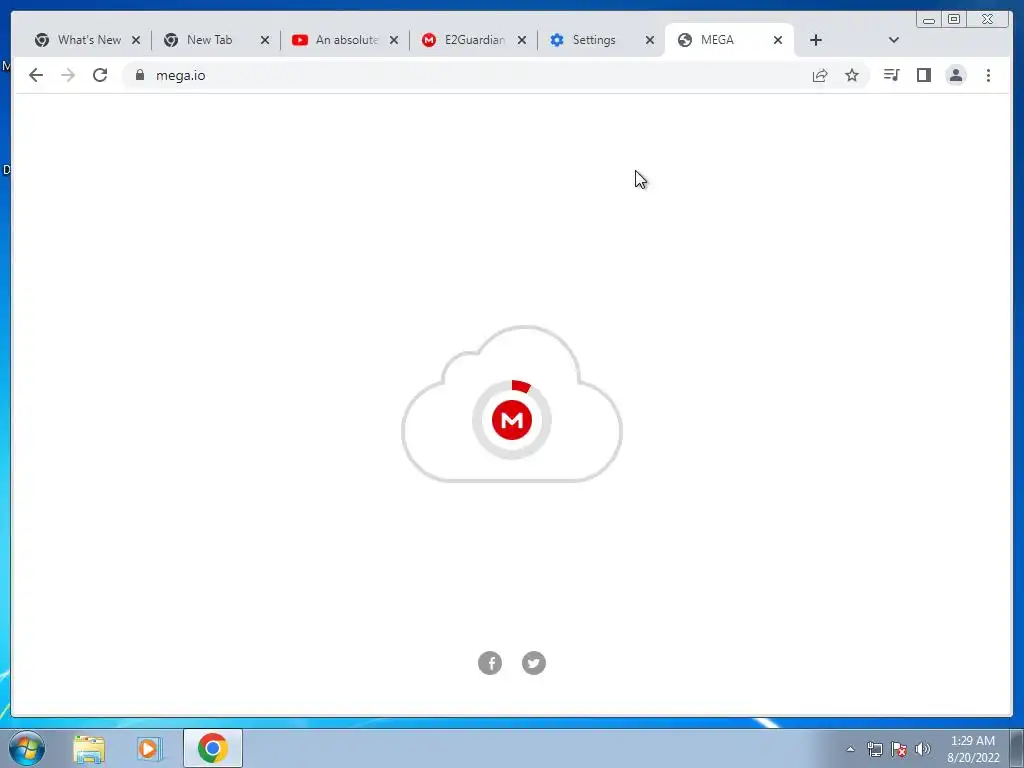Bookmark this tab with the star icon
The width and height of the screenshot is (1024, 768).
point(852,75)
